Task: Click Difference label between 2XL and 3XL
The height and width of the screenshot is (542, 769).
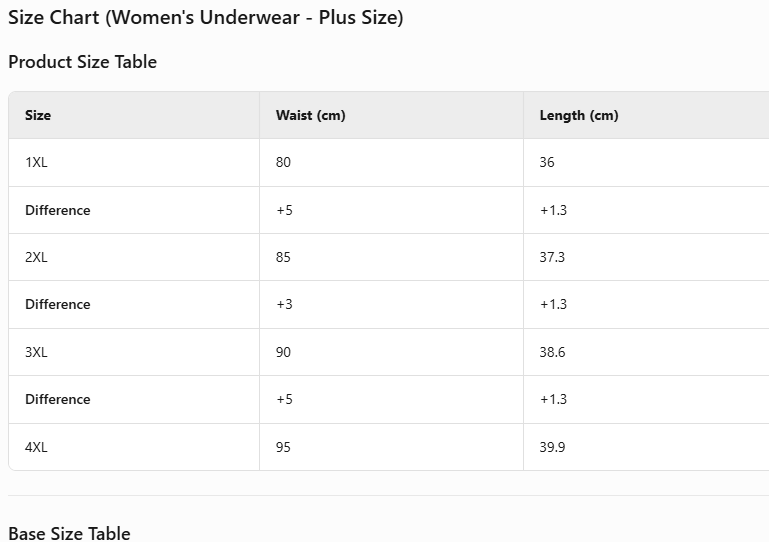Action: point(58,304)
